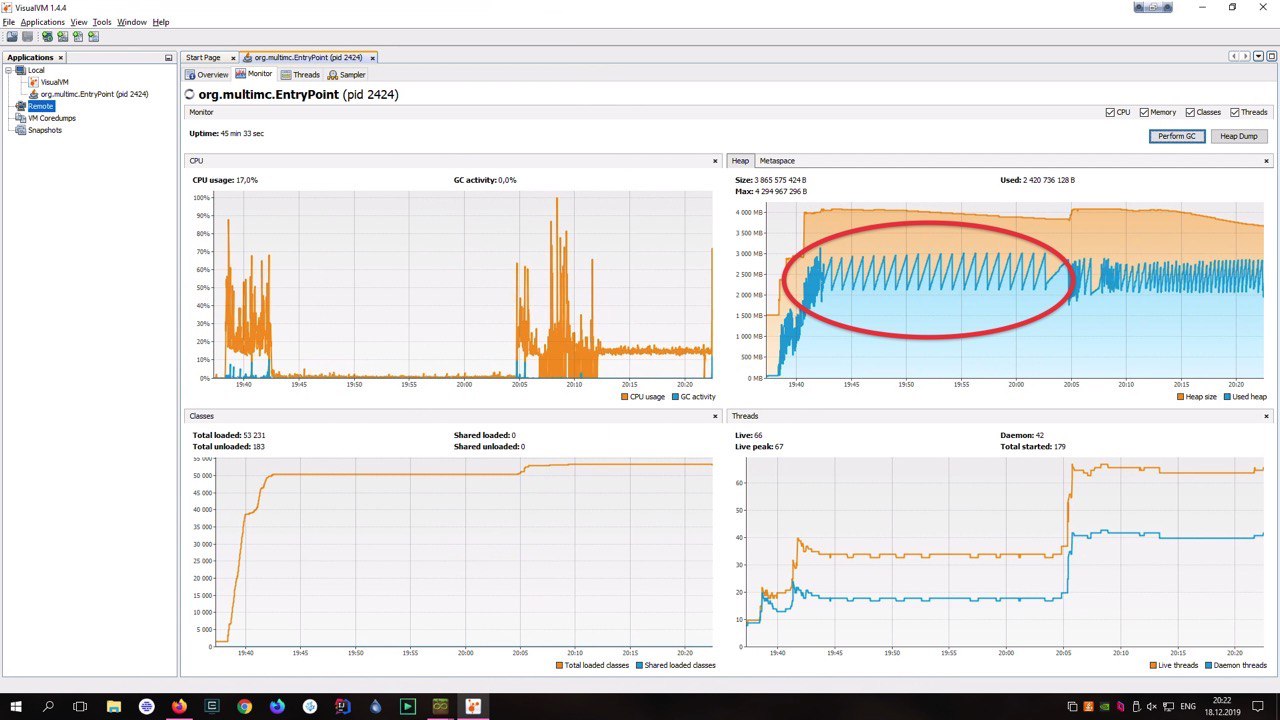Close the Threads graph panel
The width and height of the screenshot is (1280, 720).
point(1267,416)
